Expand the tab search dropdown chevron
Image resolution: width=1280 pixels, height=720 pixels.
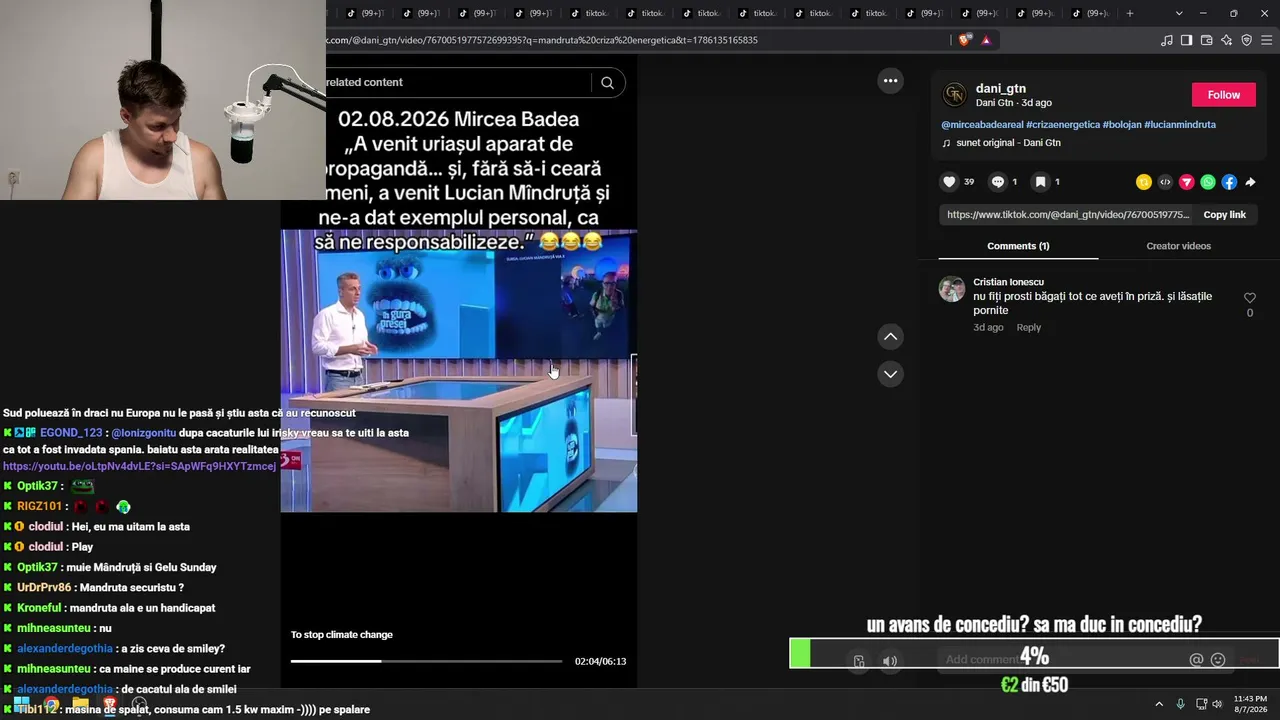(1179, 13)
